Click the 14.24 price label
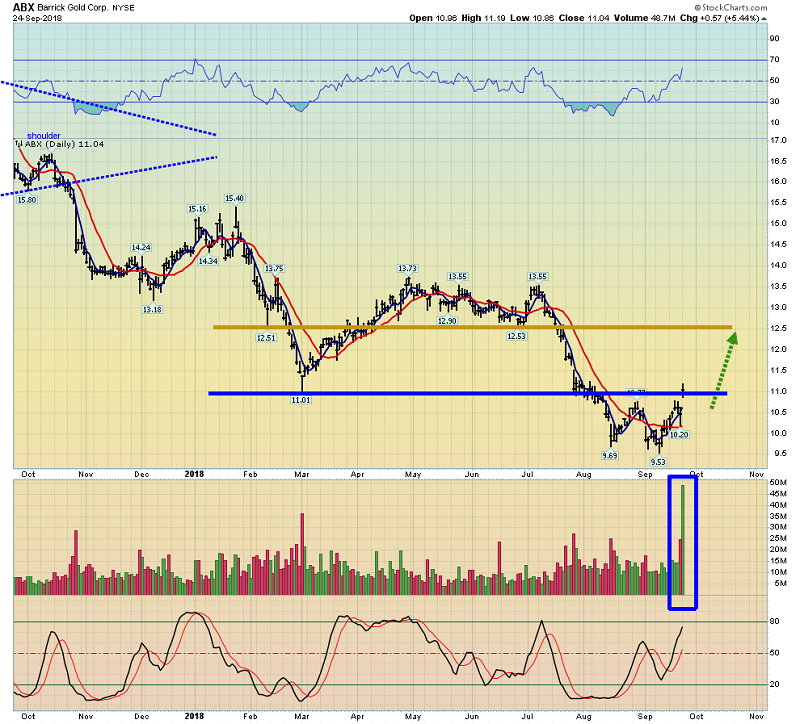Image resolution: width=800 pixels, height=724 pixels. [141, 247]
